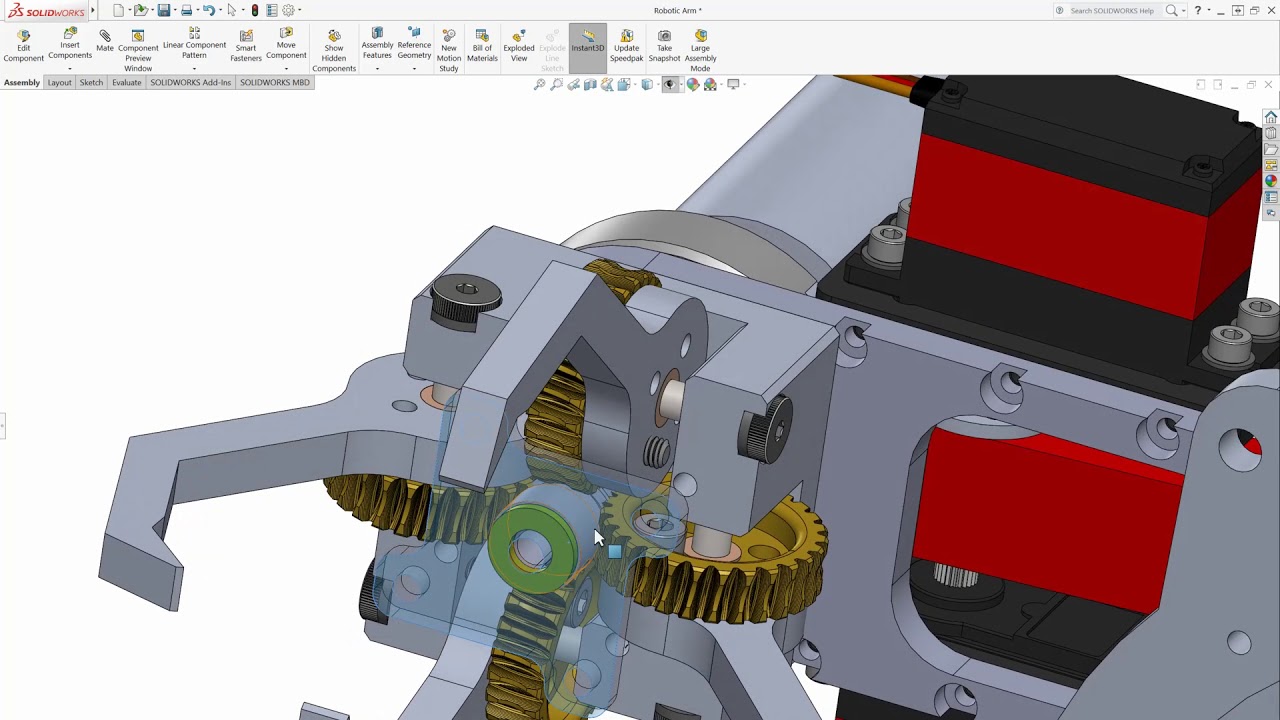The height and width of the screenshot is (720, 1280).
Task: Choose Linear Component Pattern
Action: tap(194, 44)
